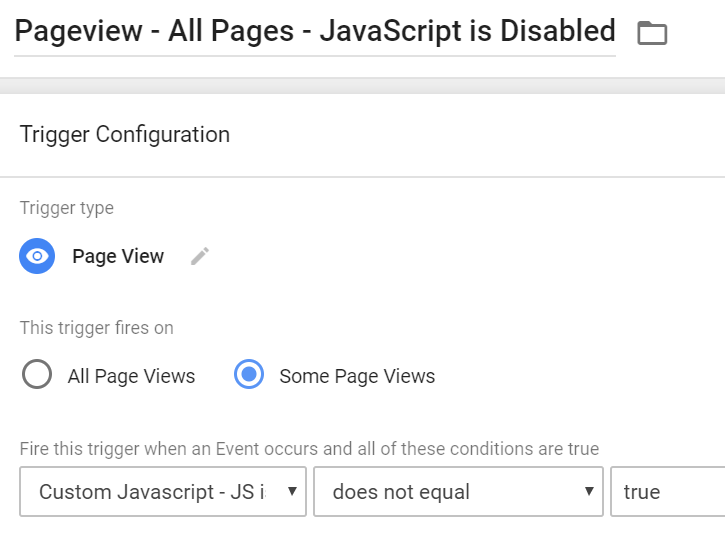Click the blue Page View eye icon
Screen dimensions: 725x535
pos(37,256)
